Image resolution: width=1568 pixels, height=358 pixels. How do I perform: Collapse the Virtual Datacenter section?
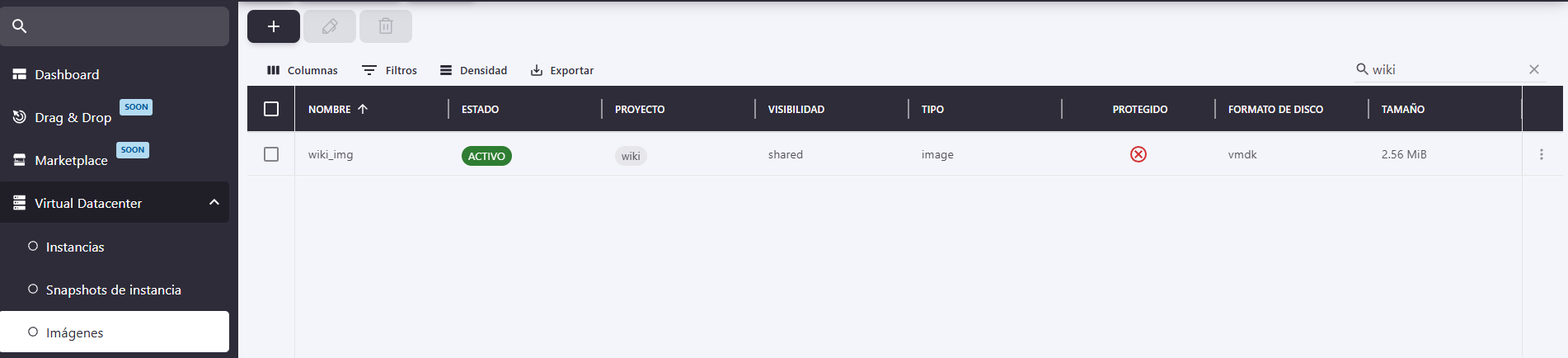(x=214, y=202)
